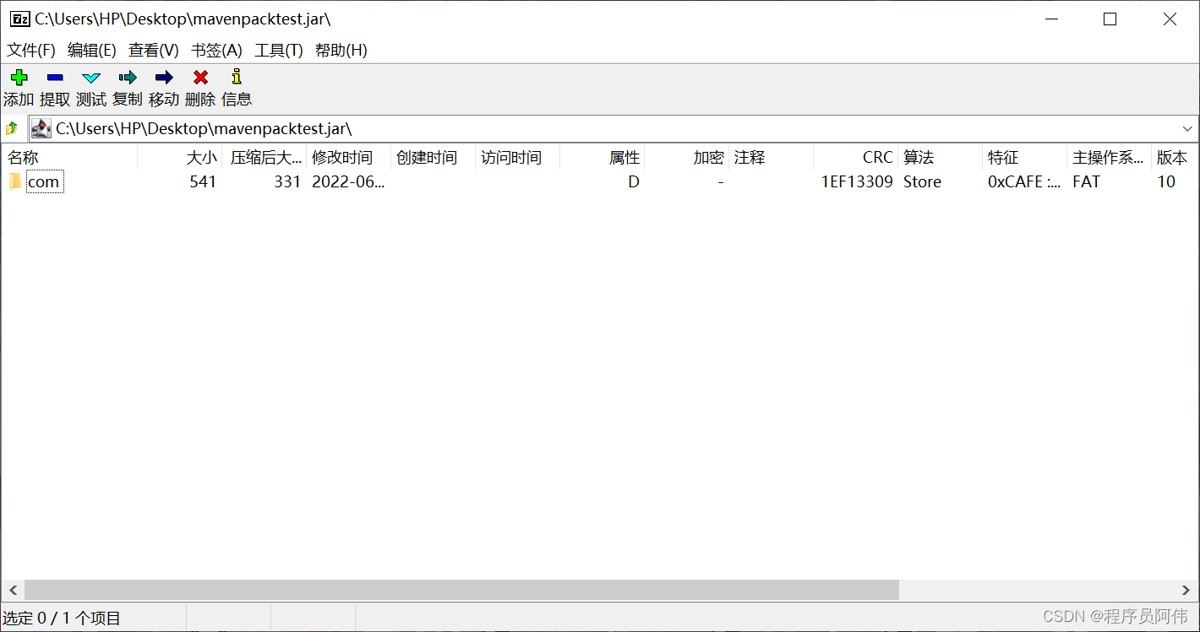Screen dimensions: 1200x632
Task: Run the Test (测试) archive tool
Action: [x=91, y=77]
